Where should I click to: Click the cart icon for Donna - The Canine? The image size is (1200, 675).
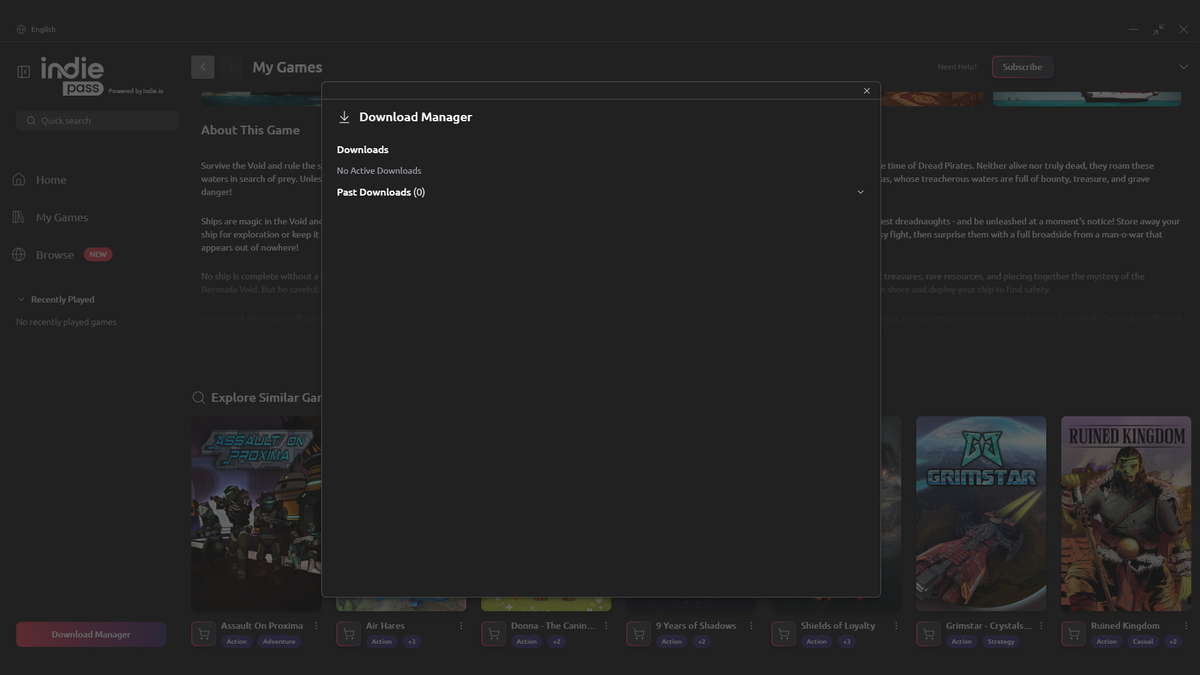point(494,634)
